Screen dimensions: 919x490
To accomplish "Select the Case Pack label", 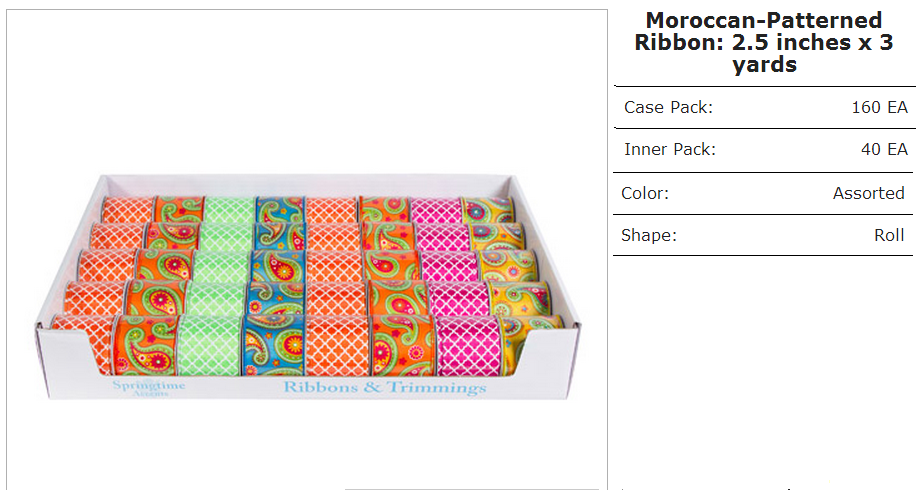I will point(668,108).
